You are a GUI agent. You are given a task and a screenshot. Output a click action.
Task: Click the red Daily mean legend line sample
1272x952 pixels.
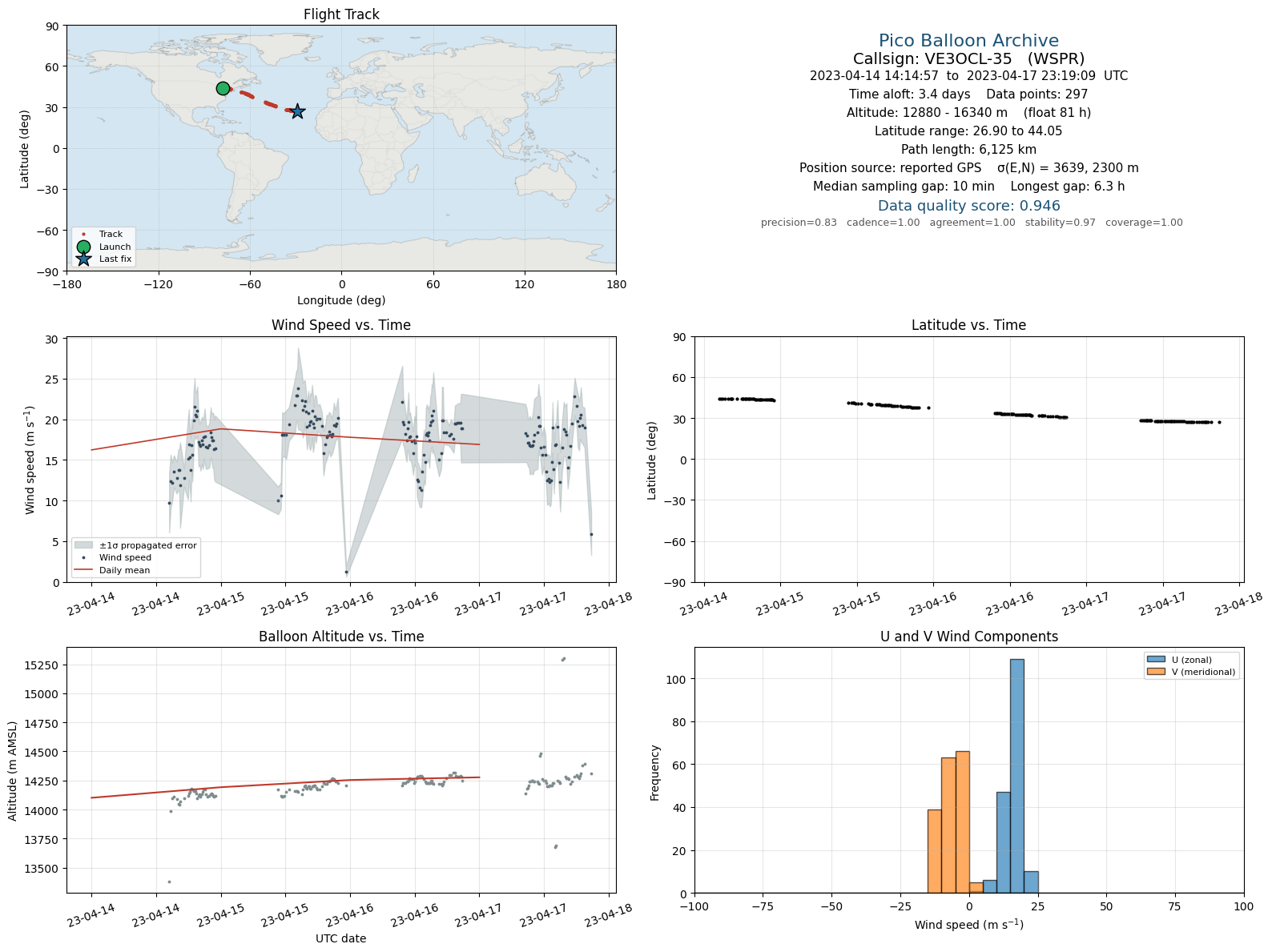coord(83,570)
